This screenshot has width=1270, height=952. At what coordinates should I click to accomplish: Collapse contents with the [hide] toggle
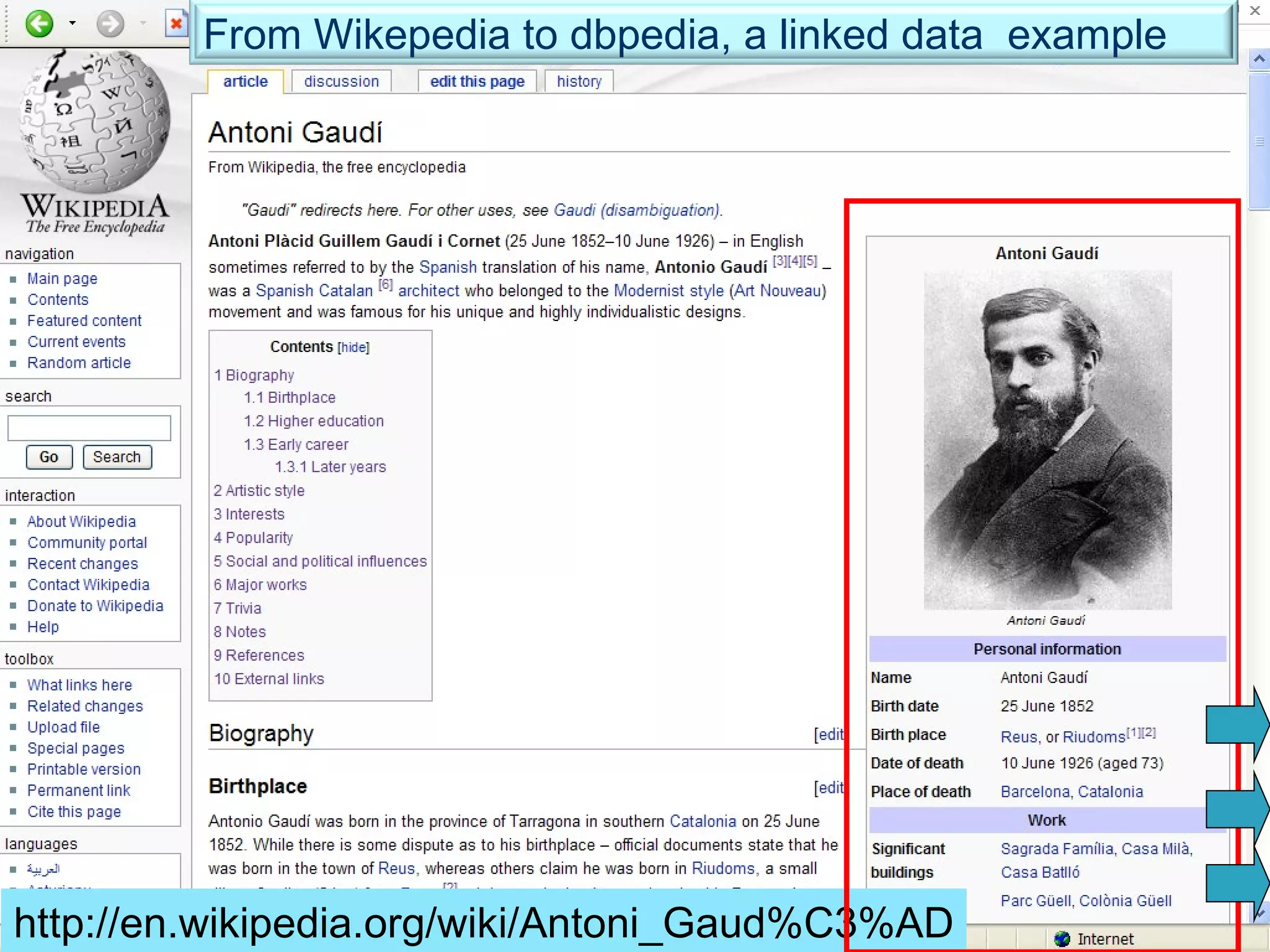[x=353, y=347]
